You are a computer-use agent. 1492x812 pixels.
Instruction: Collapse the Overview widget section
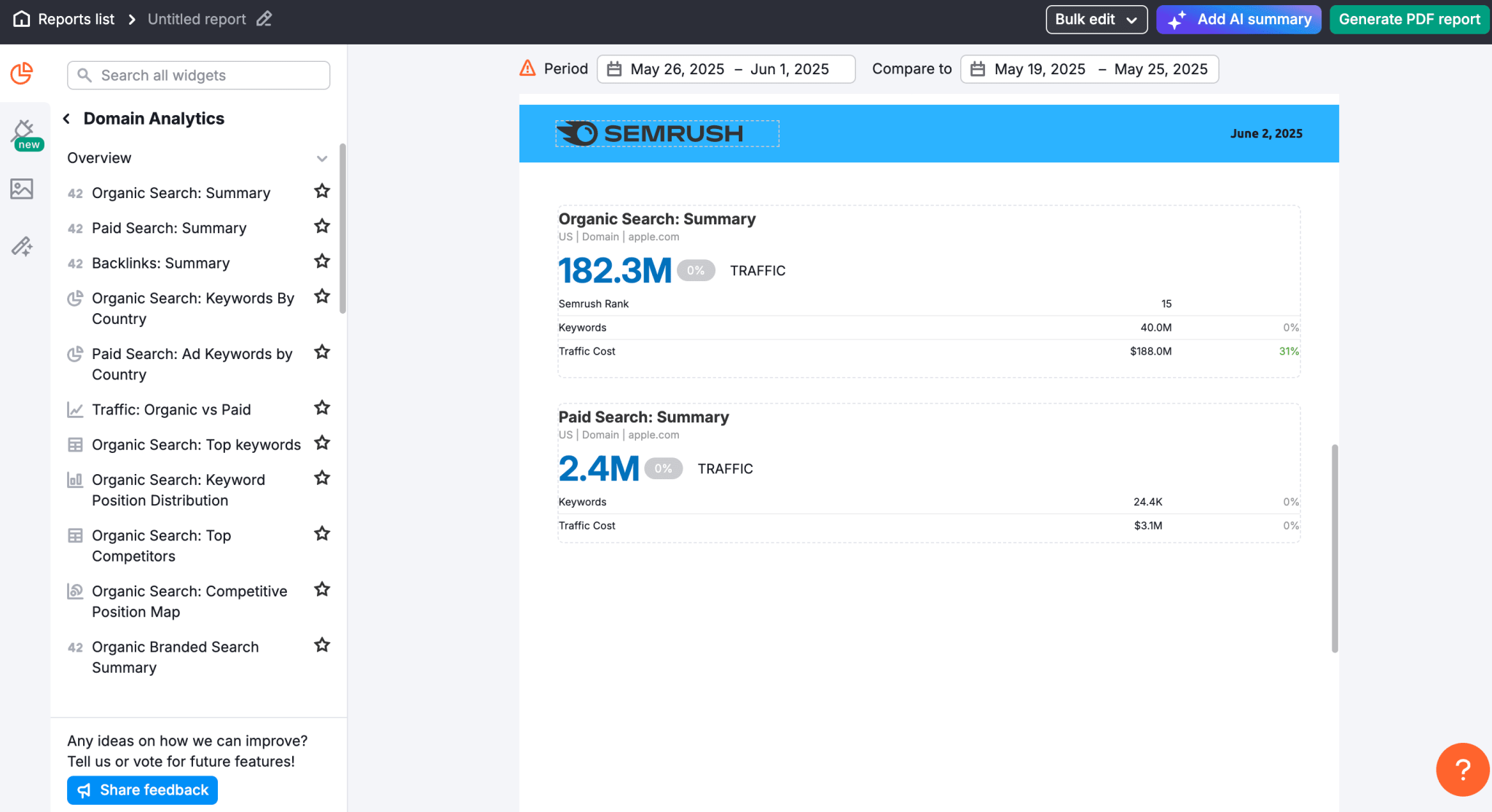tap(322, 158)
